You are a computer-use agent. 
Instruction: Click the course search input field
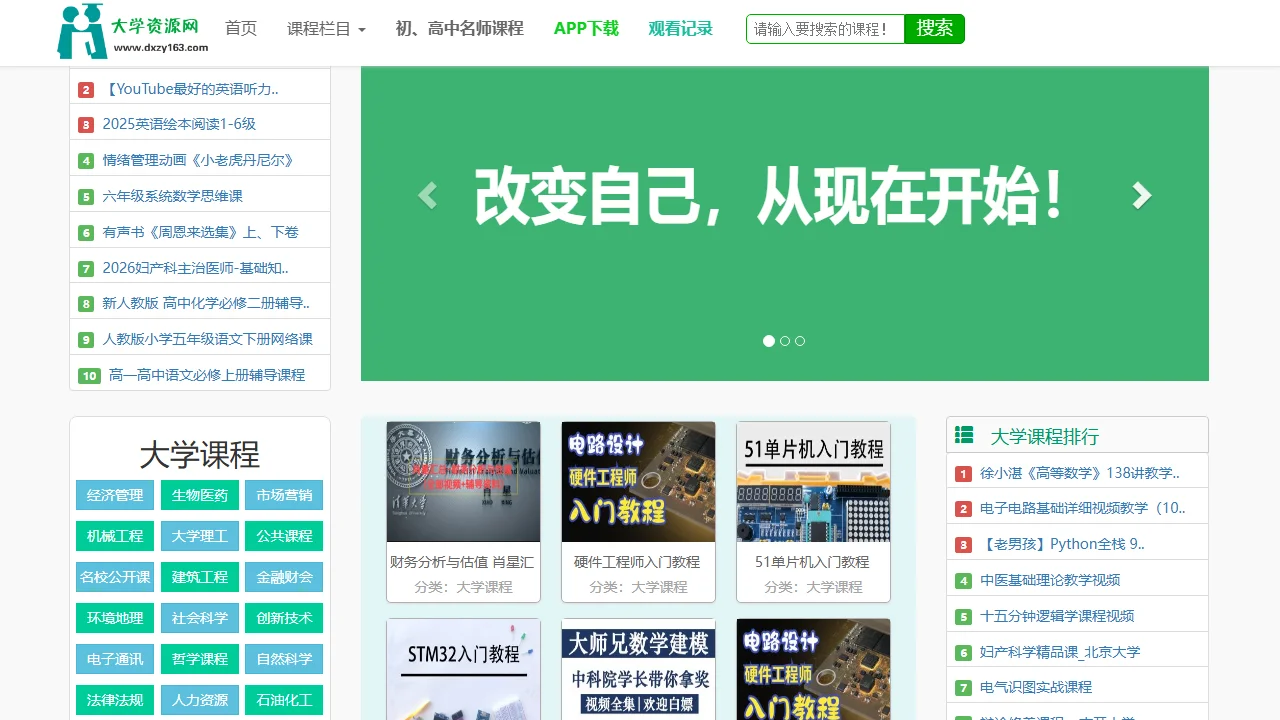click(825, 29)
